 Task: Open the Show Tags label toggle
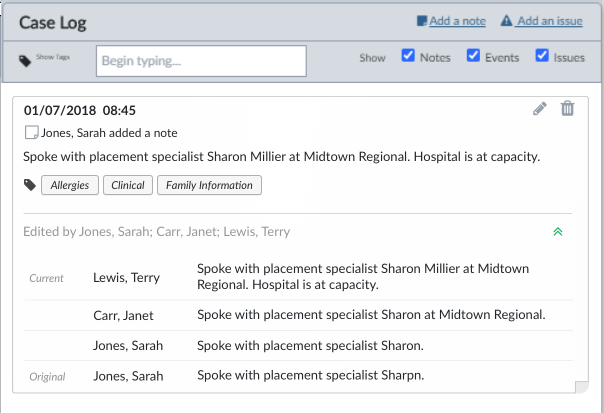53,57
